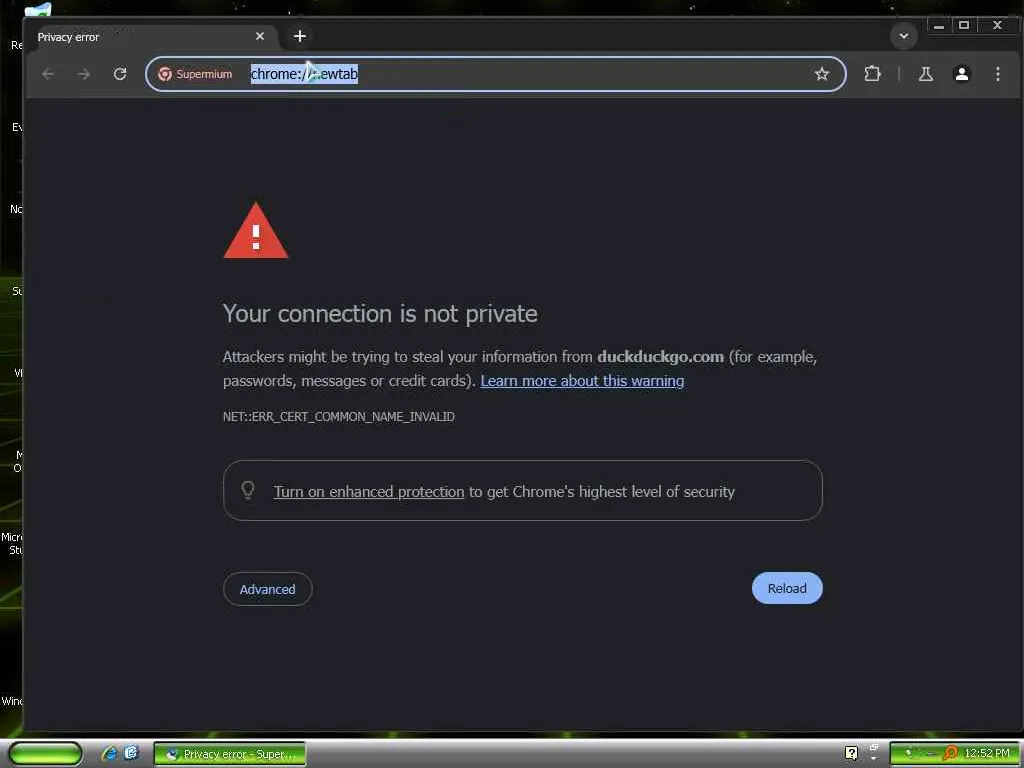
Task: Click Turn on enhanced protection link
Action: click(369, 492)
